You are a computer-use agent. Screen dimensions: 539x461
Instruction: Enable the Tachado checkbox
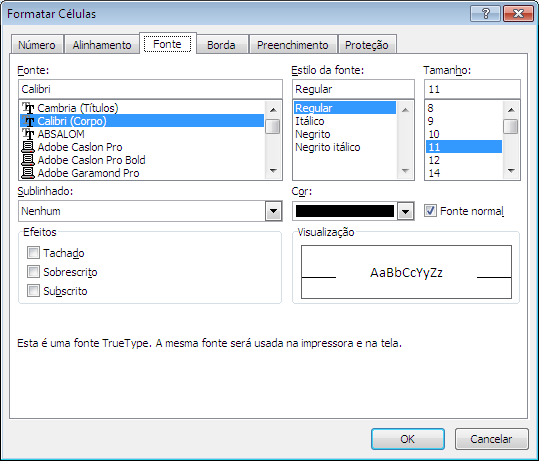pos(33,253)
